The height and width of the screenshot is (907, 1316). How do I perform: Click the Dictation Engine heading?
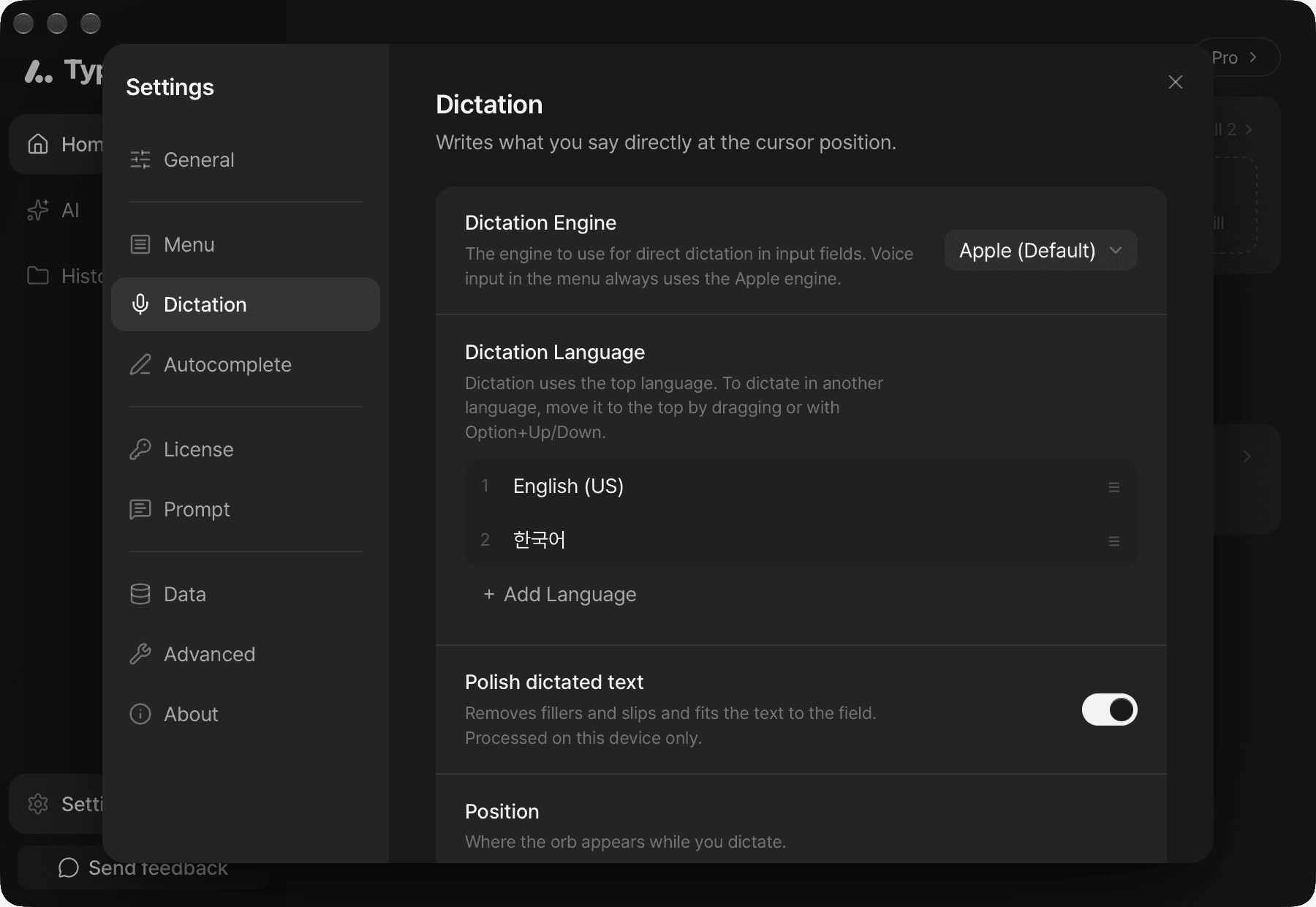pyautogui.click(x=541, y=222)
